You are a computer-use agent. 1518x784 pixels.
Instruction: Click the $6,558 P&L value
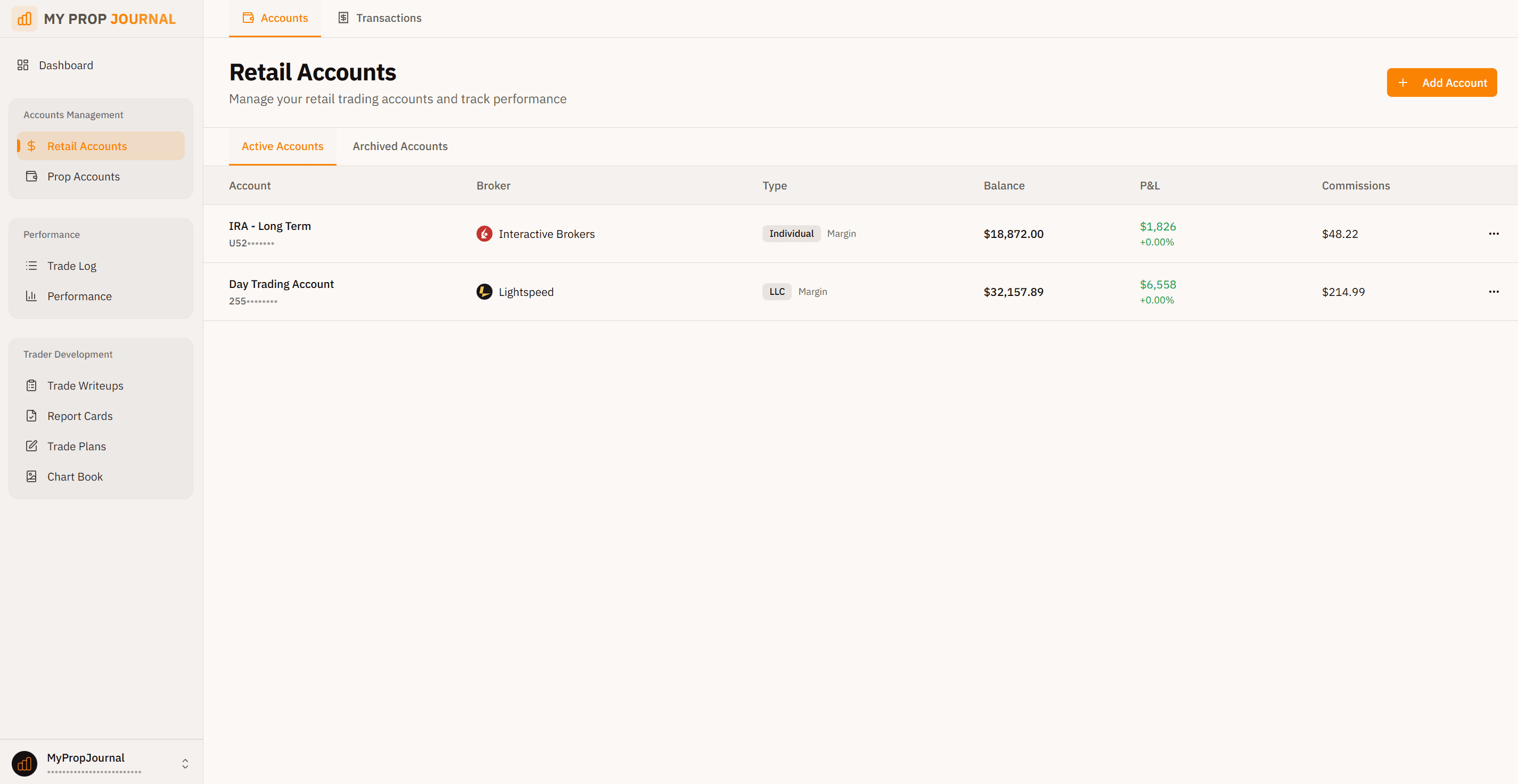point(1158,285)
